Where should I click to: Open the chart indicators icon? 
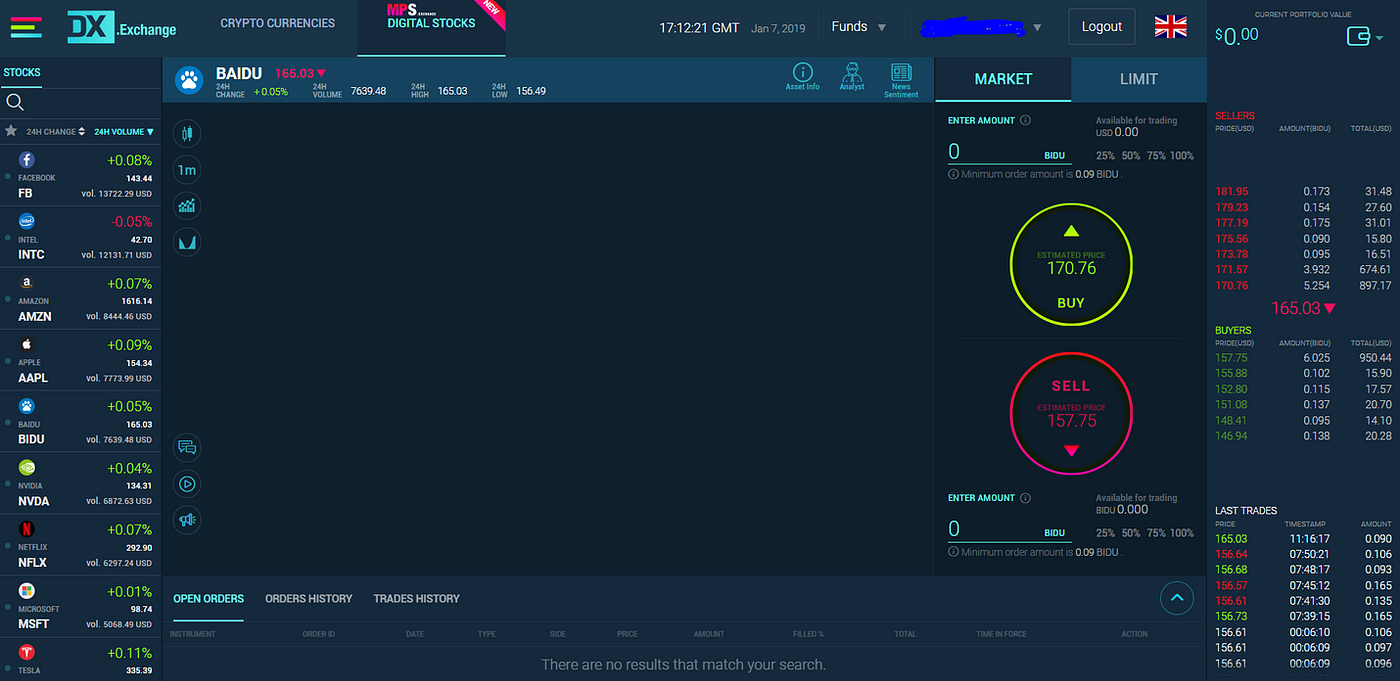pyautogui.click(x=187, y=206)
